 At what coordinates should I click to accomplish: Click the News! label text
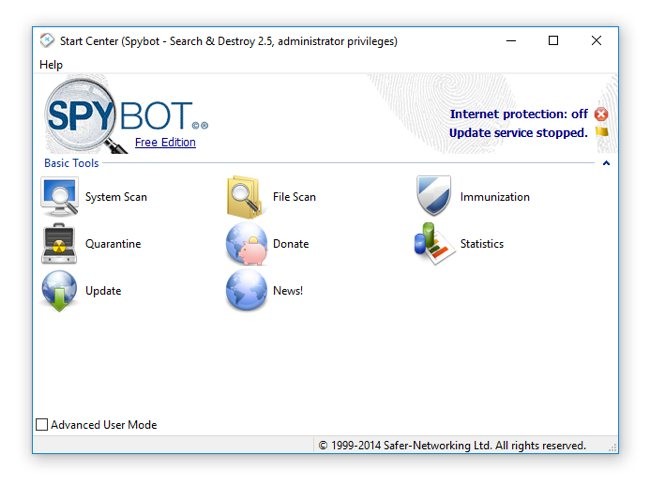[x=288, y=291]
